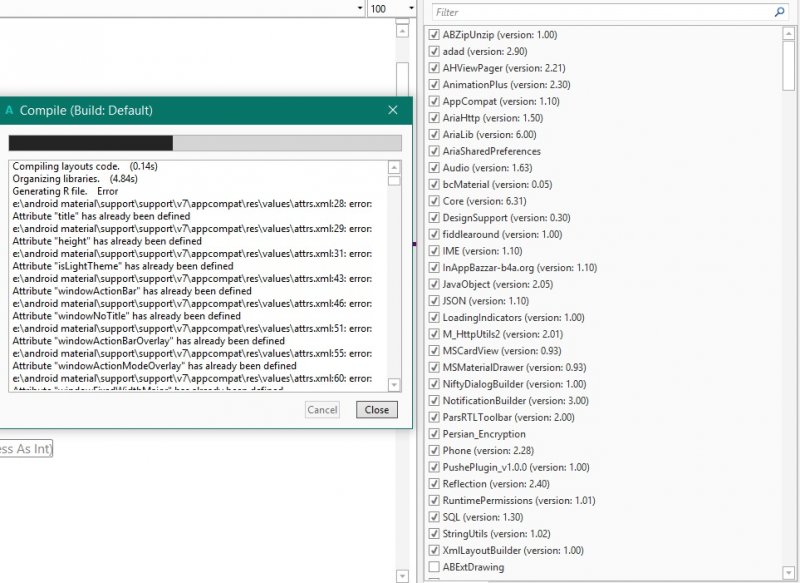The height and width of the screenshot is (583, 800).
Task: Click the Cancel button in the Compile dialog
Action: pos(322,410)
